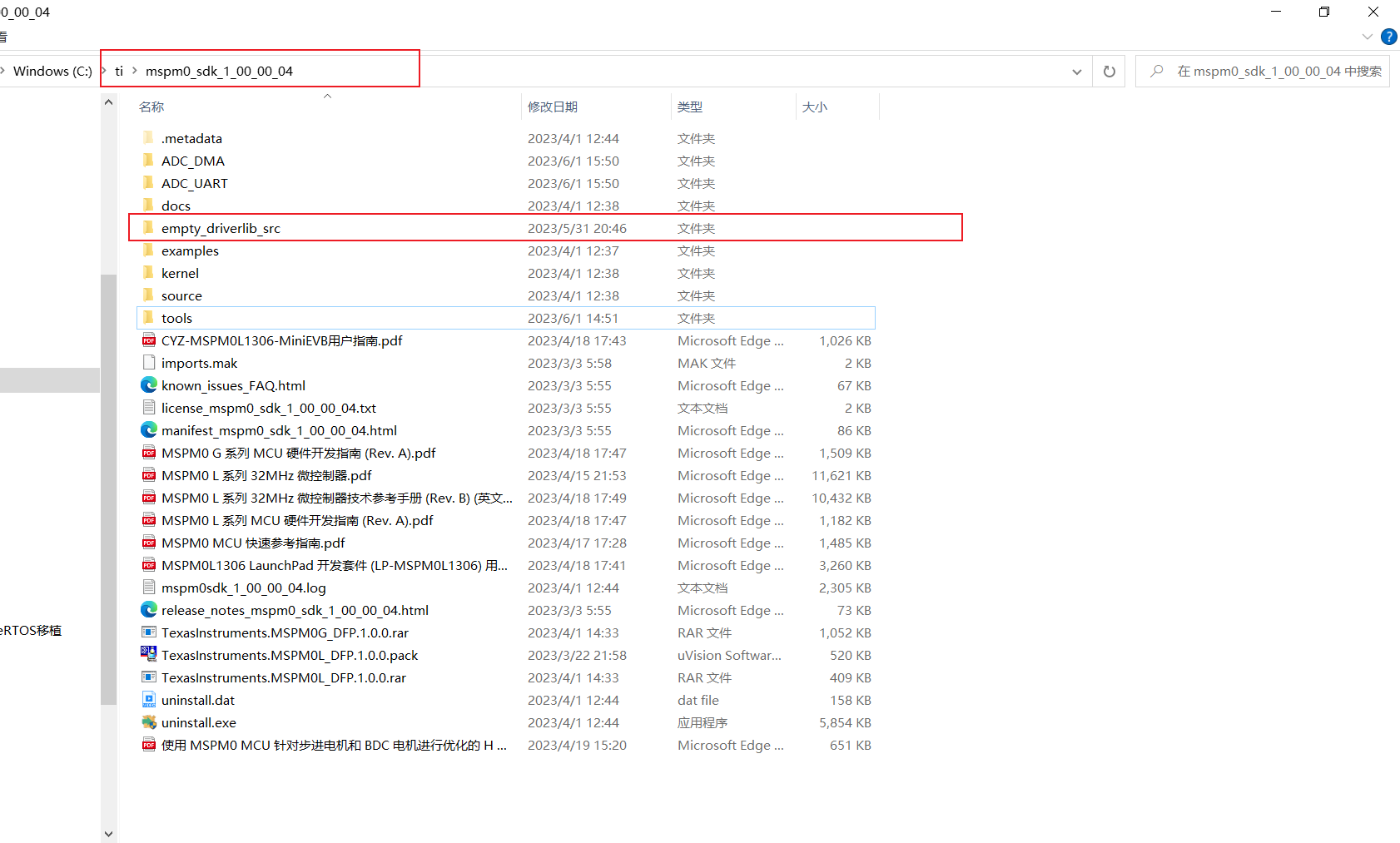Click Edge icon of release_notes_mspm0_sdk html
Viewport: 1400px width, 843px height.
[149, 609]
